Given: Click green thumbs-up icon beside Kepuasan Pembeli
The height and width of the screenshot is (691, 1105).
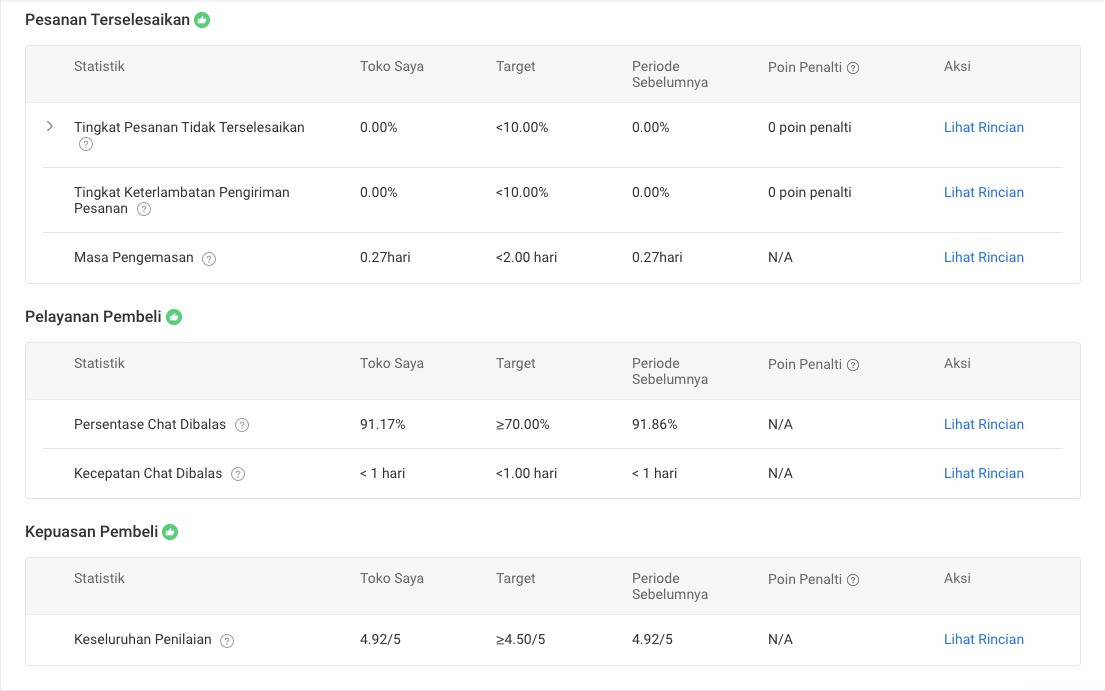Looking at the screenshot, I should (x=170, y=532).
